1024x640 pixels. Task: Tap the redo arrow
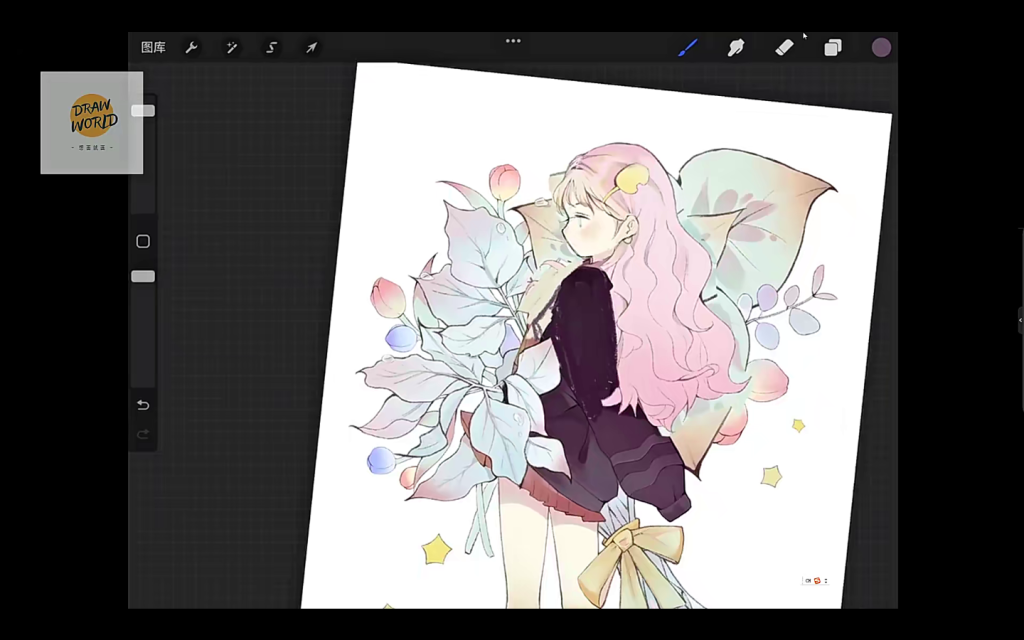point(142,434)
